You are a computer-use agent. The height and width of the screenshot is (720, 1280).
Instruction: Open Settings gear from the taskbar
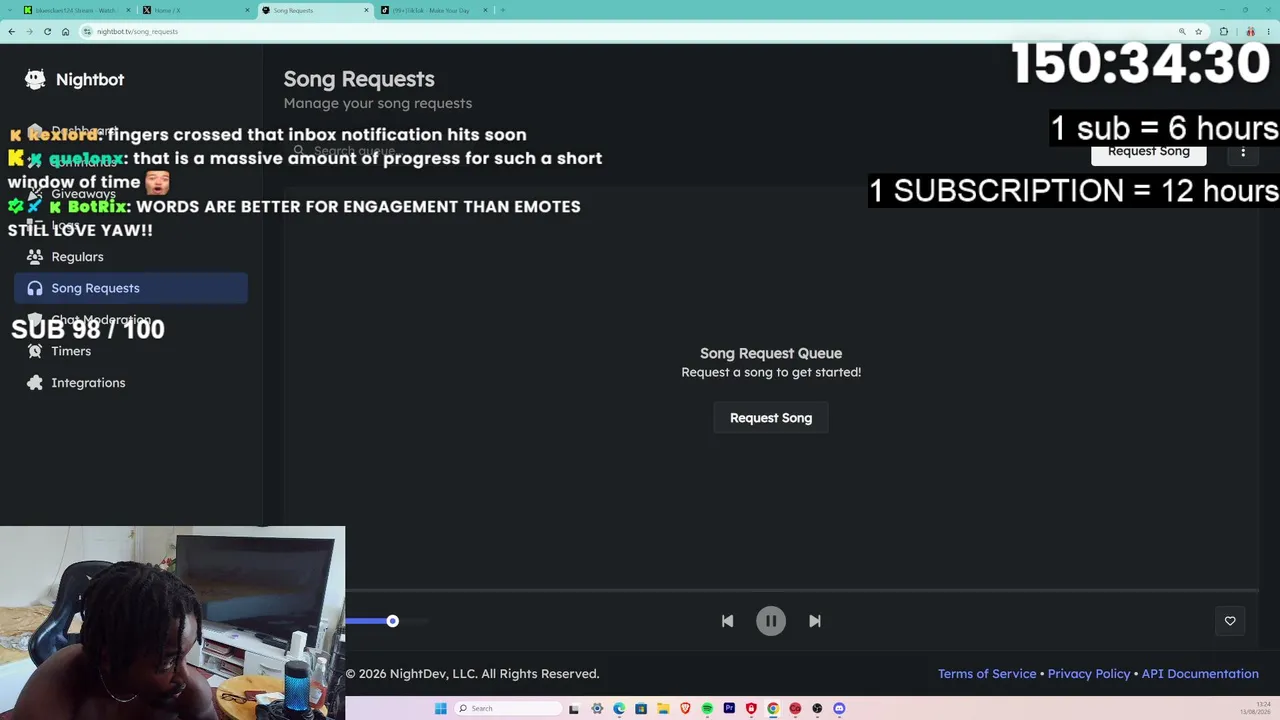point(597,709)
